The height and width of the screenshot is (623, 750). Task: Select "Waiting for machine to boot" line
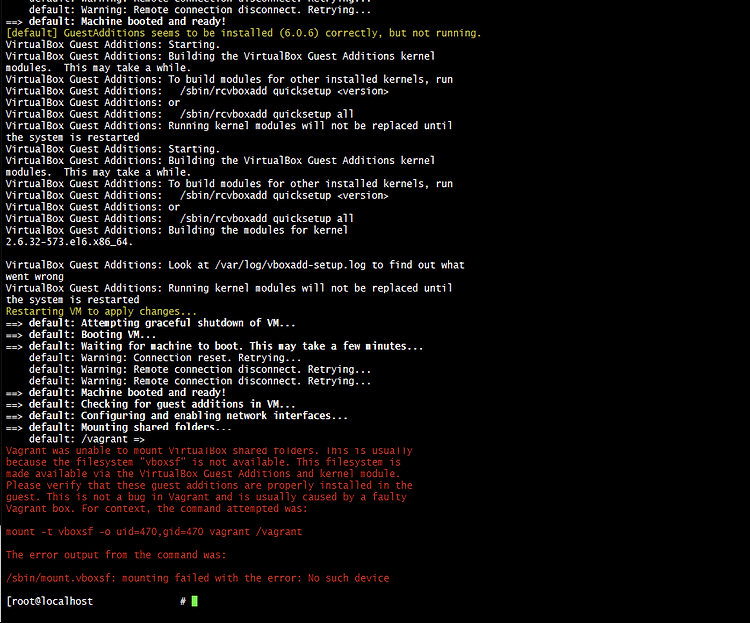[214, 346]
